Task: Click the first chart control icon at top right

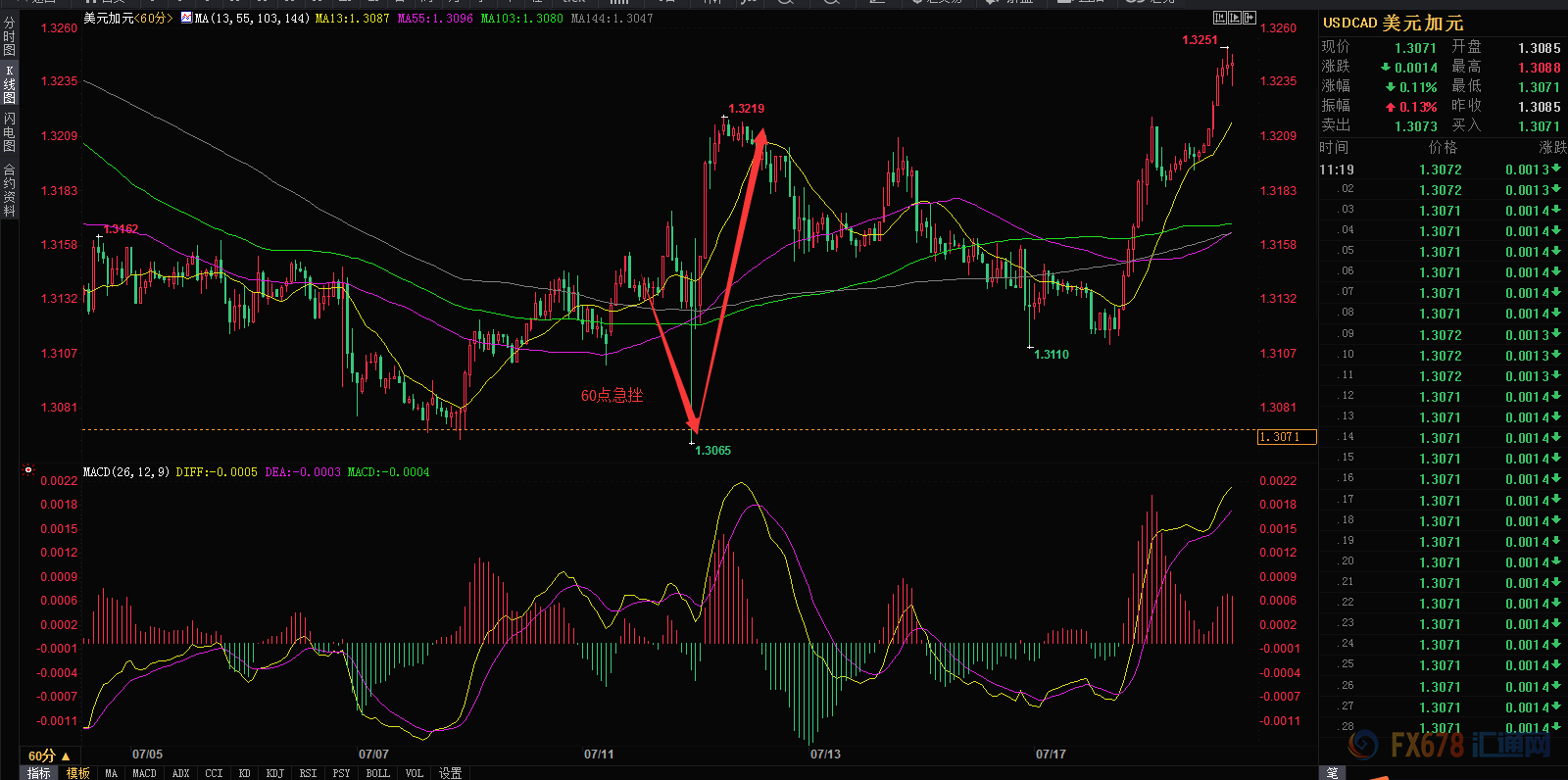Action: coord(1219,18)
